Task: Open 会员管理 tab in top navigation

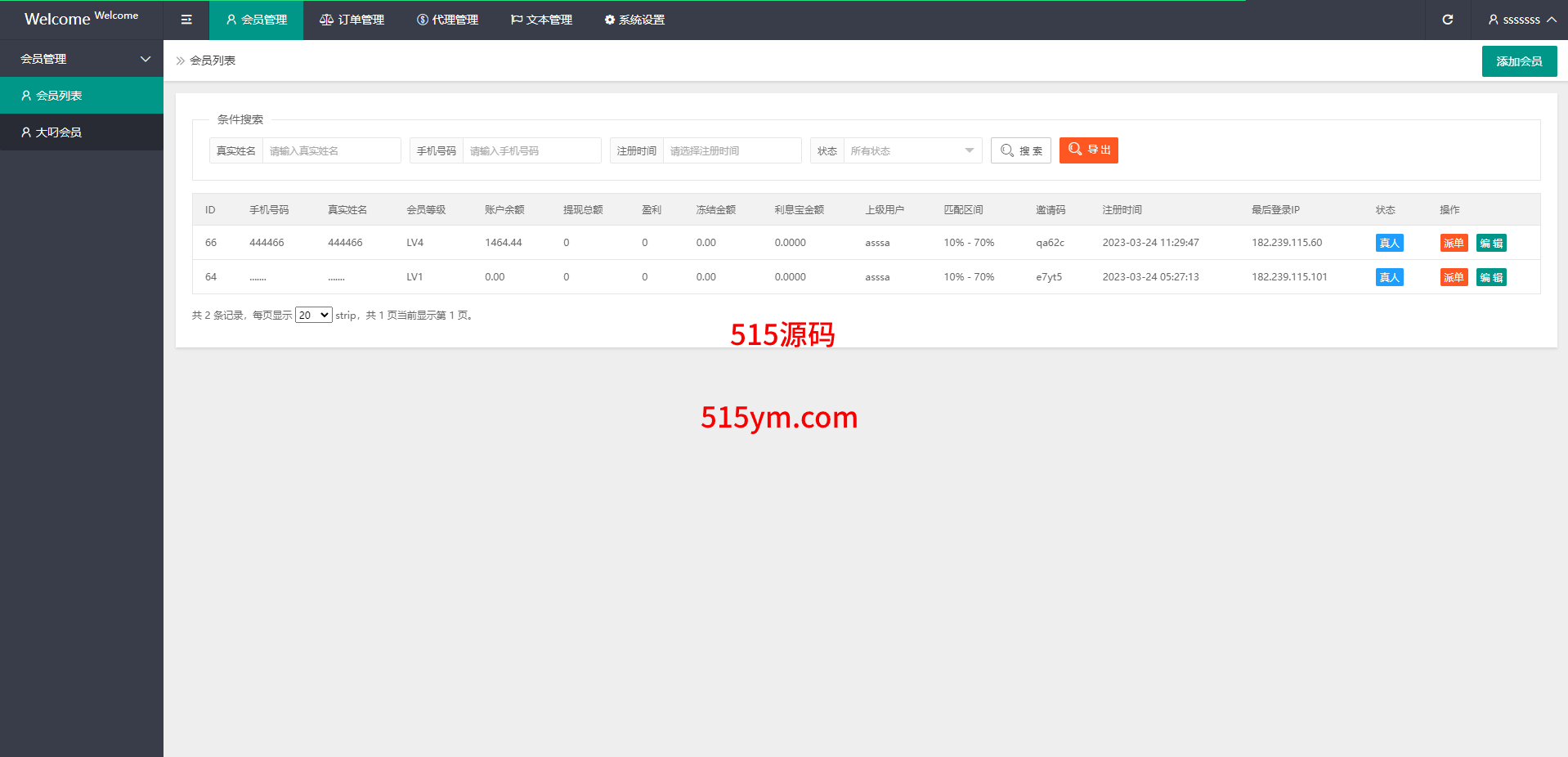Action: click(x=256, y=20)
